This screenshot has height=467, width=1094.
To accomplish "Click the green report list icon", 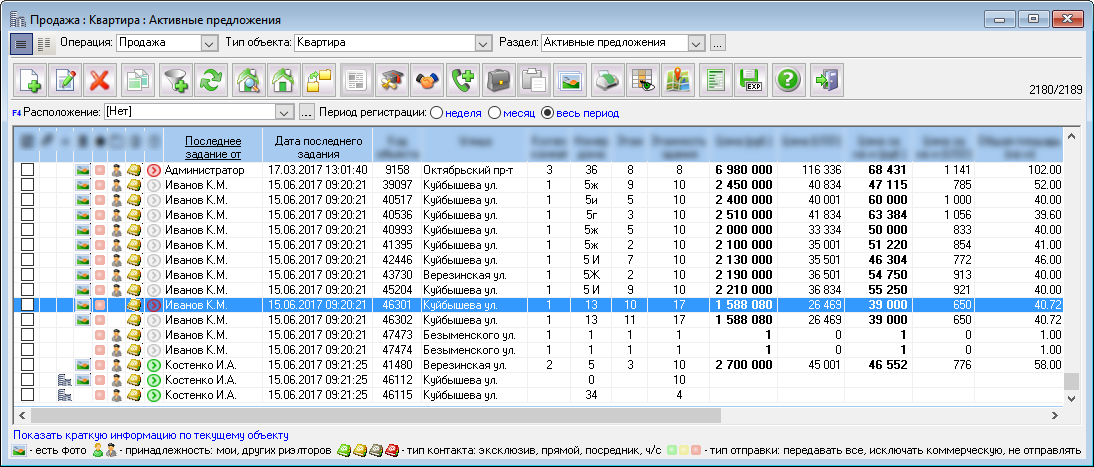I will click(714, 80).
